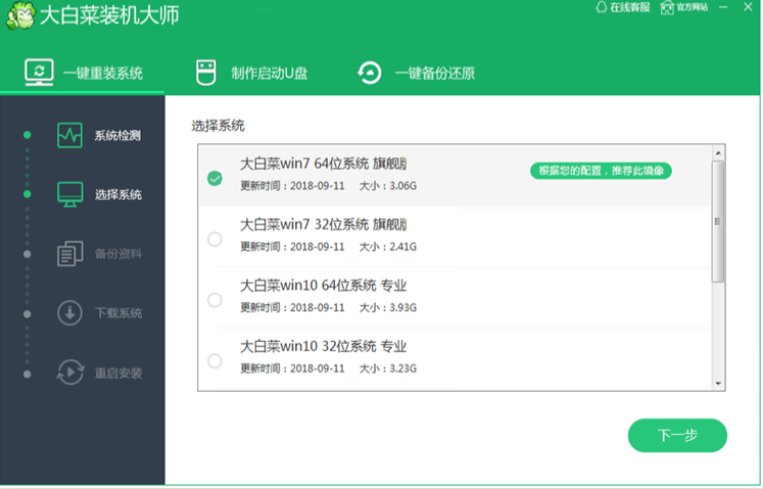The height and width of the screenshot is (489, 763).
Task: Click the 一键重装系统 monitor icon
Action: (39, 73)
